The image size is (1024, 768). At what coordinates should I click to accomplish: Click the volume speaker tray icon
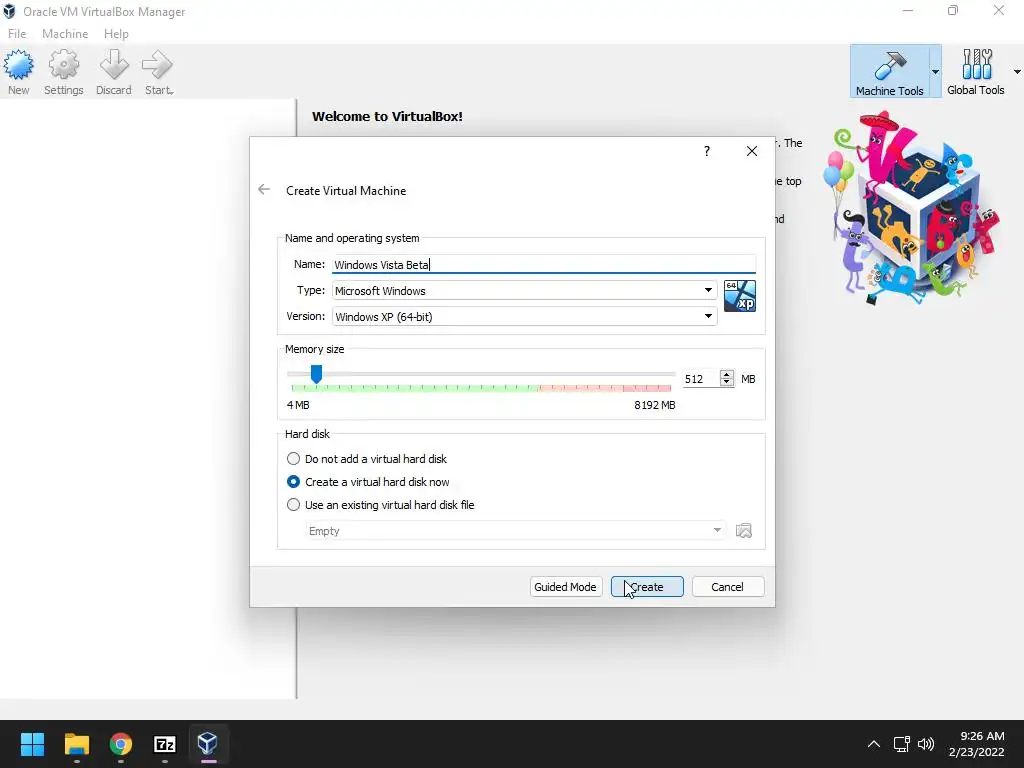pyautogui.click(x=926, y=744)
